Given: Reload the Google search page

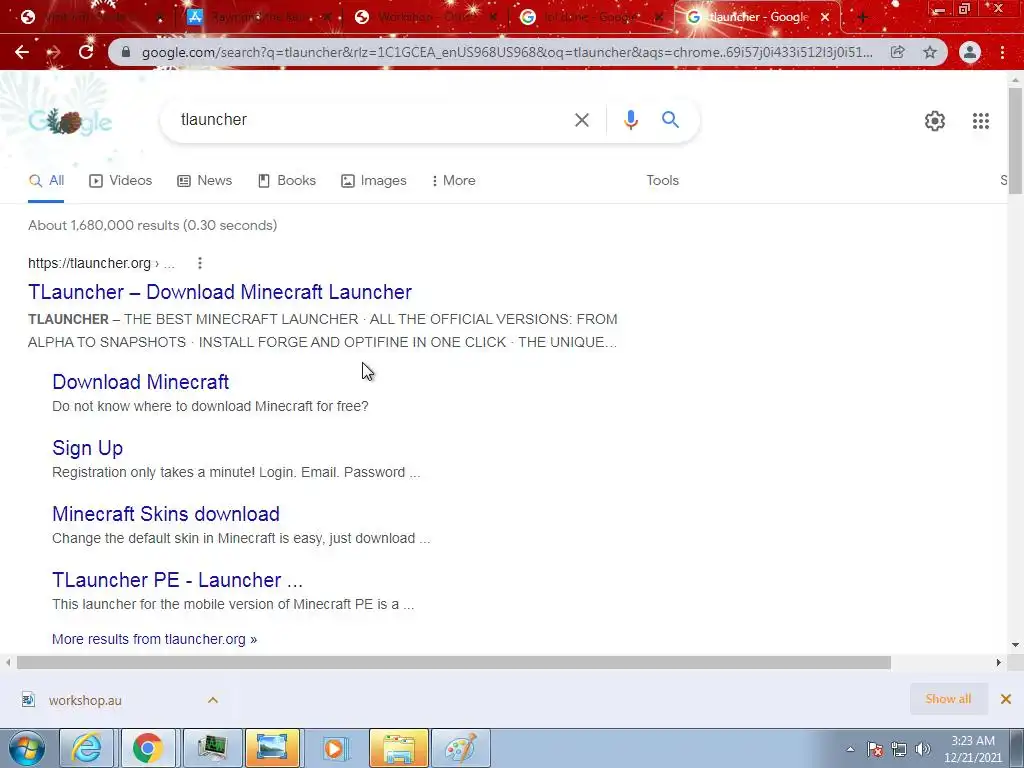Looking at the screenshot, I should [x=86, y=52].
